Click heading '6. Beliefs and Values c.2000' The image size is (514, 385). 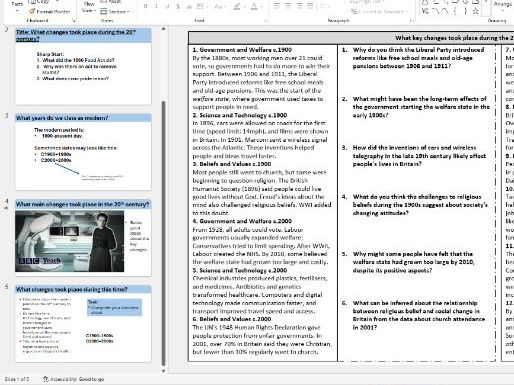pyautogui.click(x=232, y=319)
